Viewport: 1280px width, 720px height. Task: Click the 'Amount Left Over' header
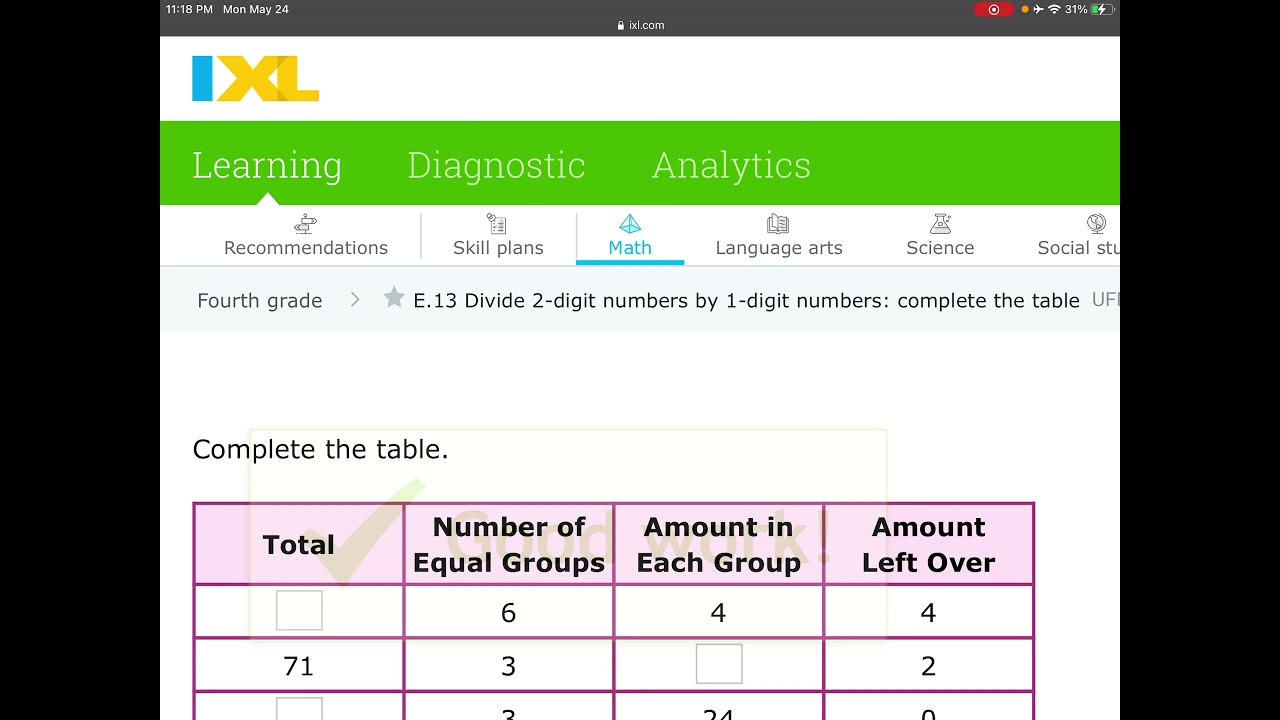[x=929, y=545]
